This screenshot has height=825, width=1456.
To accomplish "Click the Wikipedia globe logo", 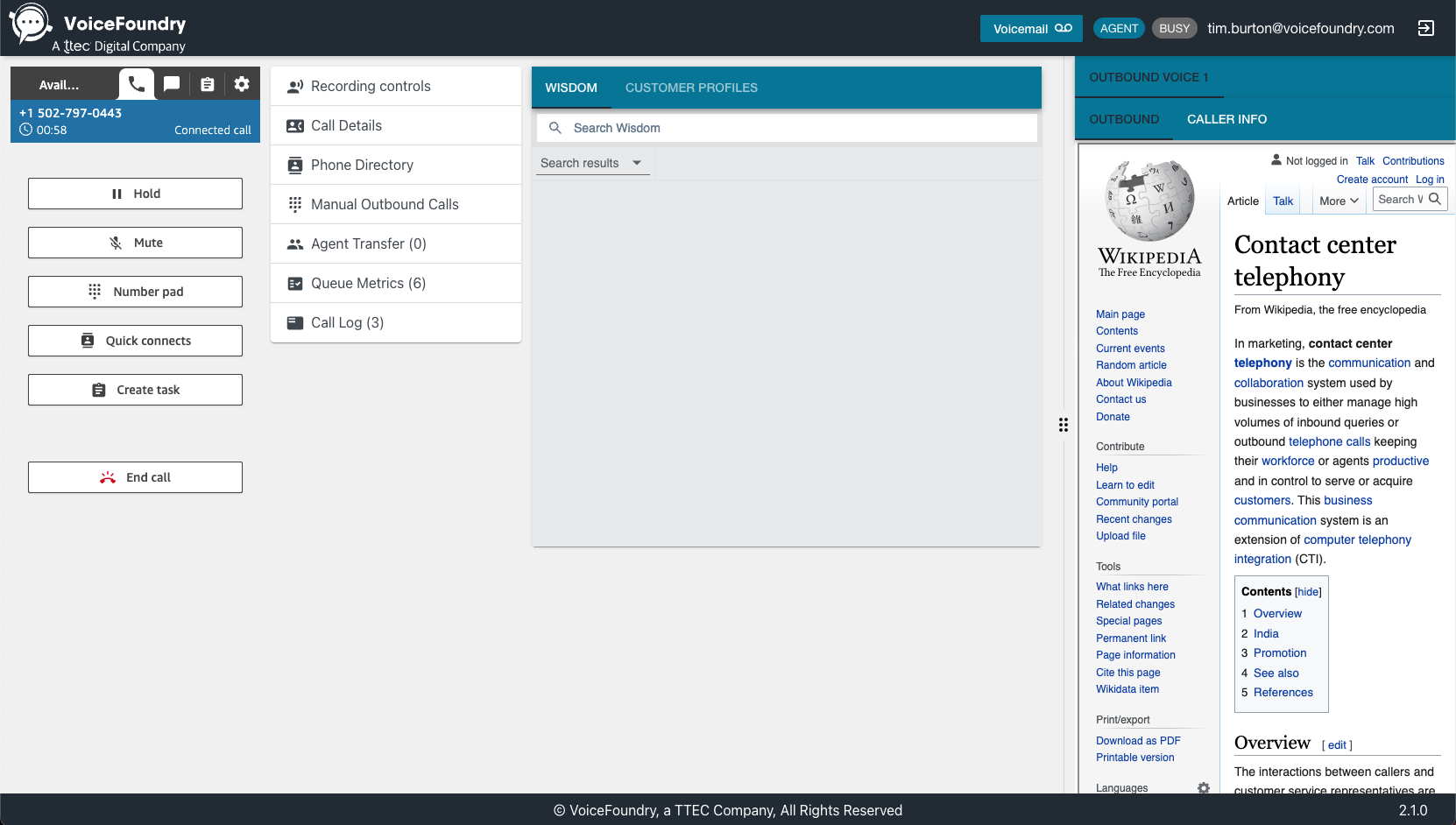I will coord(1150,201).
